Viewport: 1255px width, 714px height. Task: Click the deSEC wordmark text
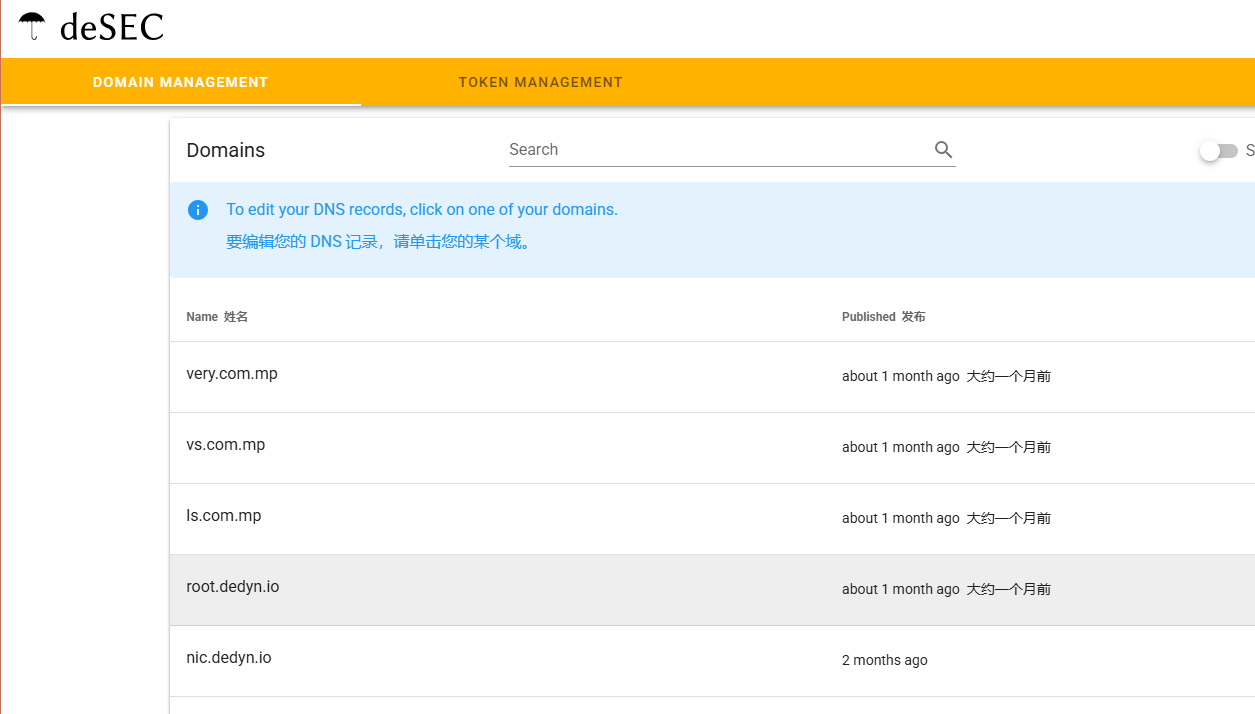click(x=111, y=27)
